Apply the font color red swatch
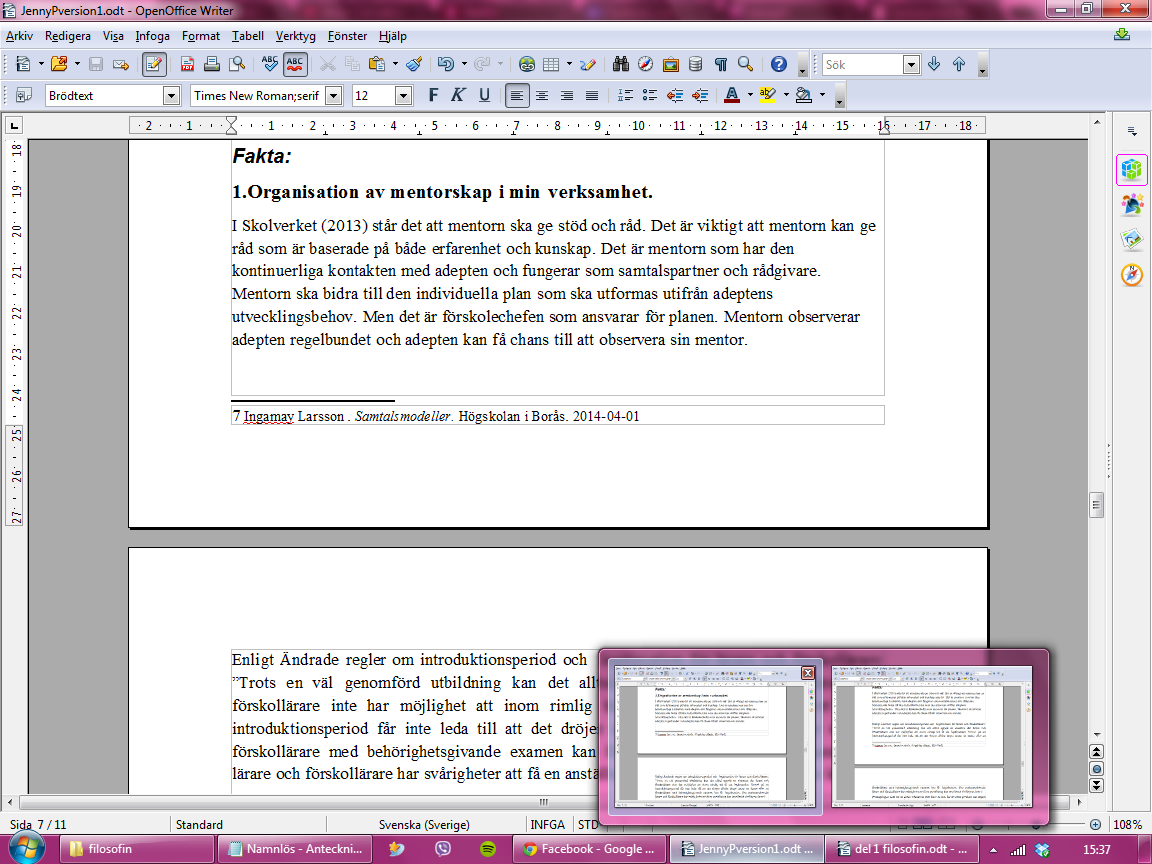Image resolution: width=1152 pixels, height=864 pixels. coord(732,95)
